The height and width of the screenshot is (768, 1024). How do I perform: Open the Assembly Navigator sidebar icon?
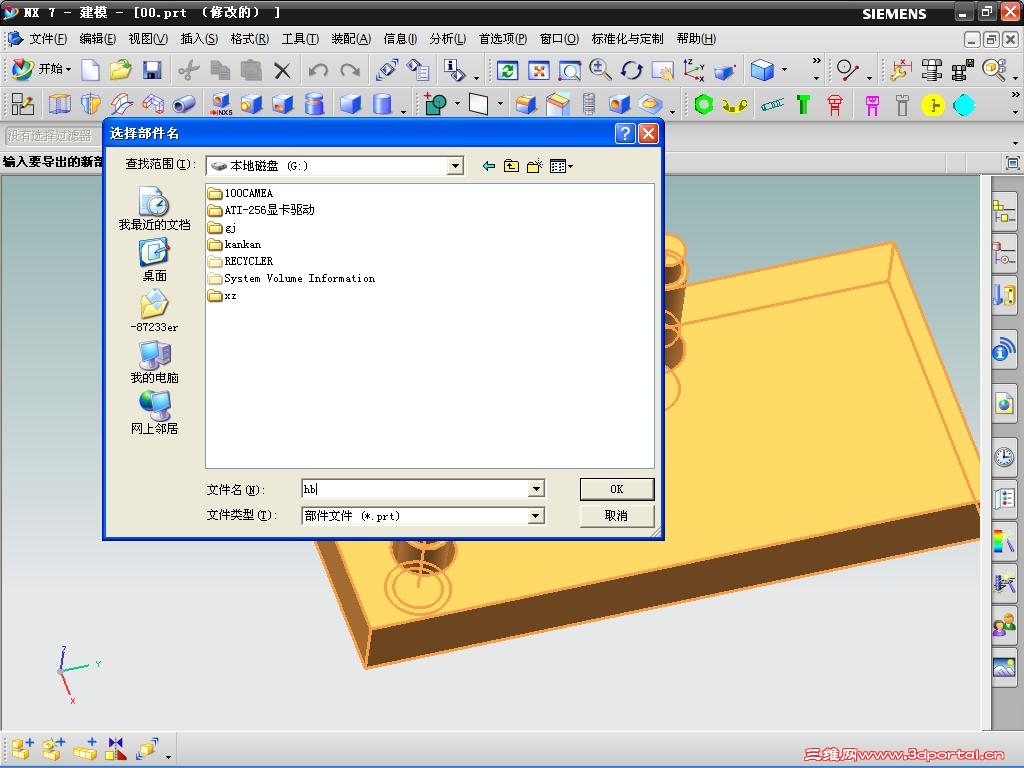[x=1004, y=213]
